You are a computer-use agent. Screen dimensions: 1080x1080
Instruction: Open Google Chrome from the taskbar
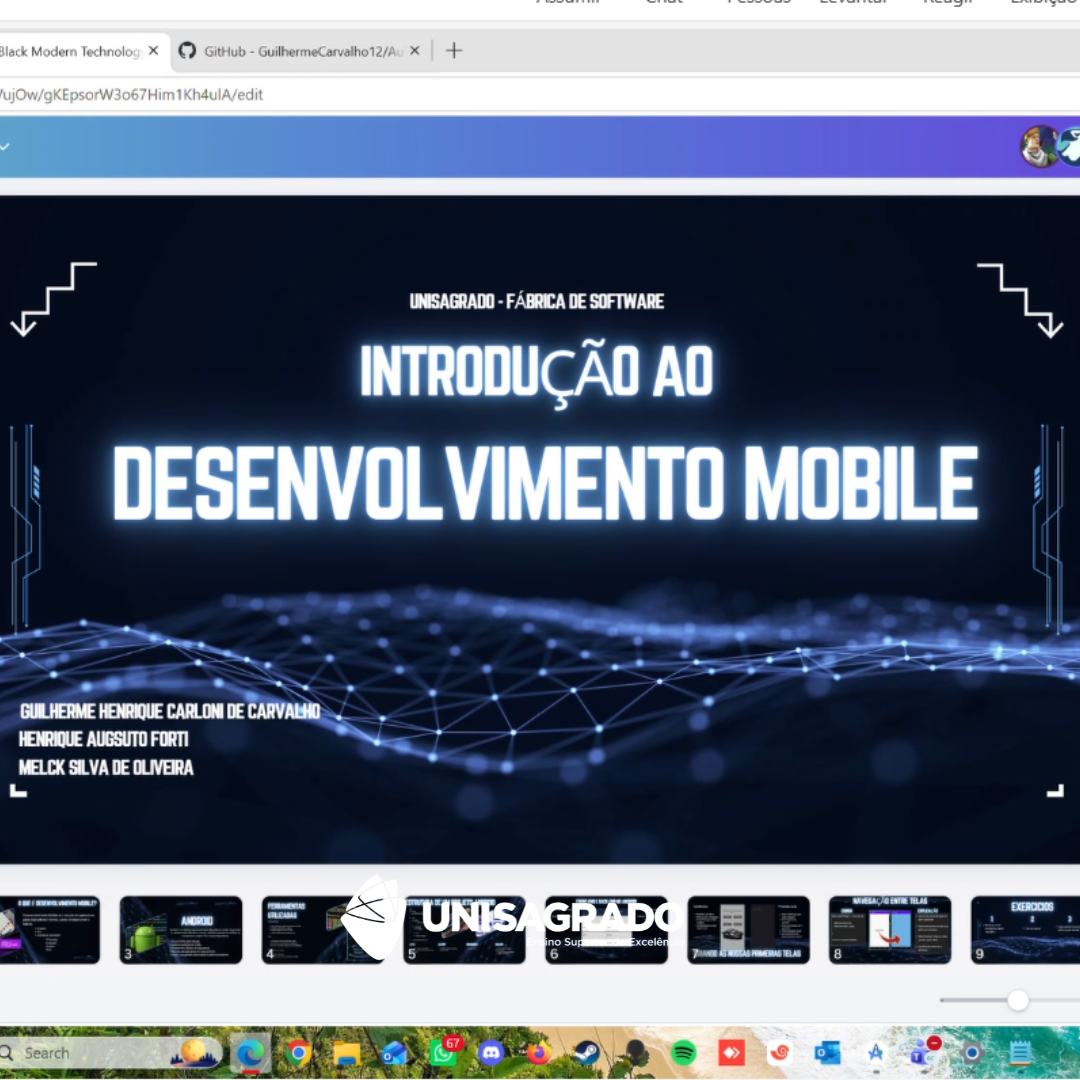point(299,1053)
